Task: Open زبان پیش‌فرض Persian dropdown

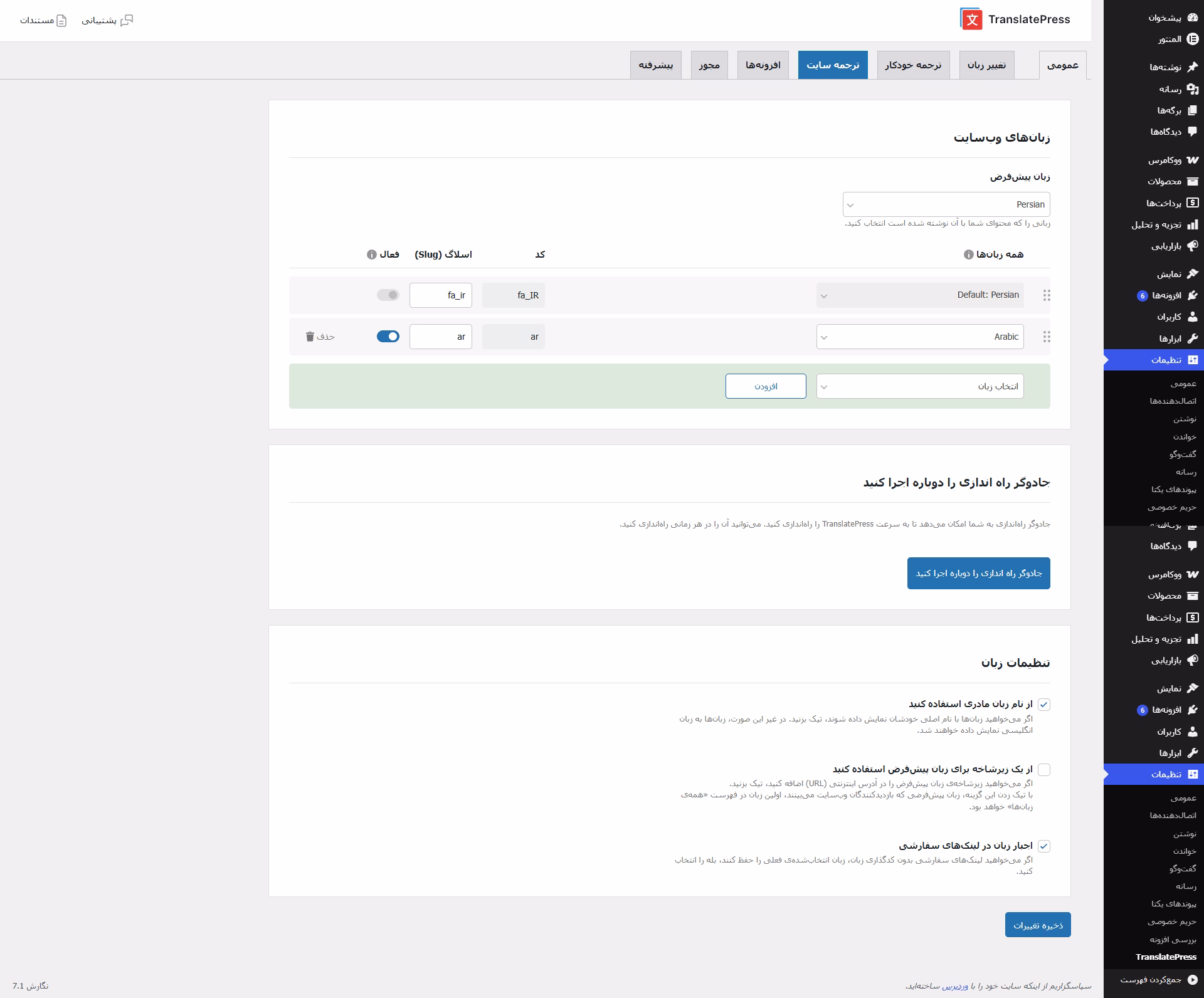Action: click(x=946, y=204)
